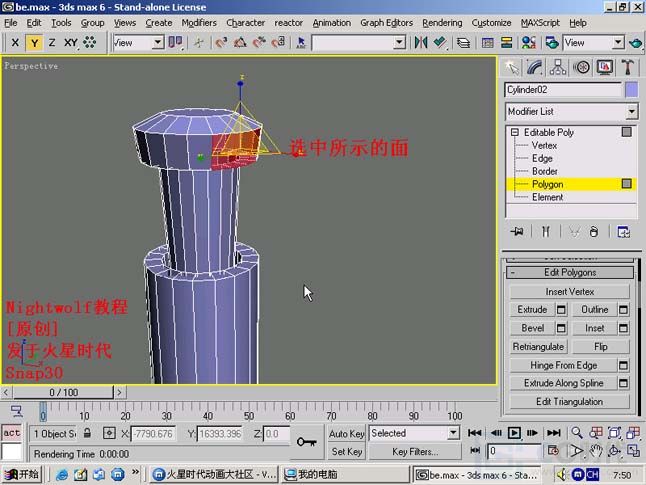
Task: Click the time slider 0 / 100
Action: coord(63,392)
